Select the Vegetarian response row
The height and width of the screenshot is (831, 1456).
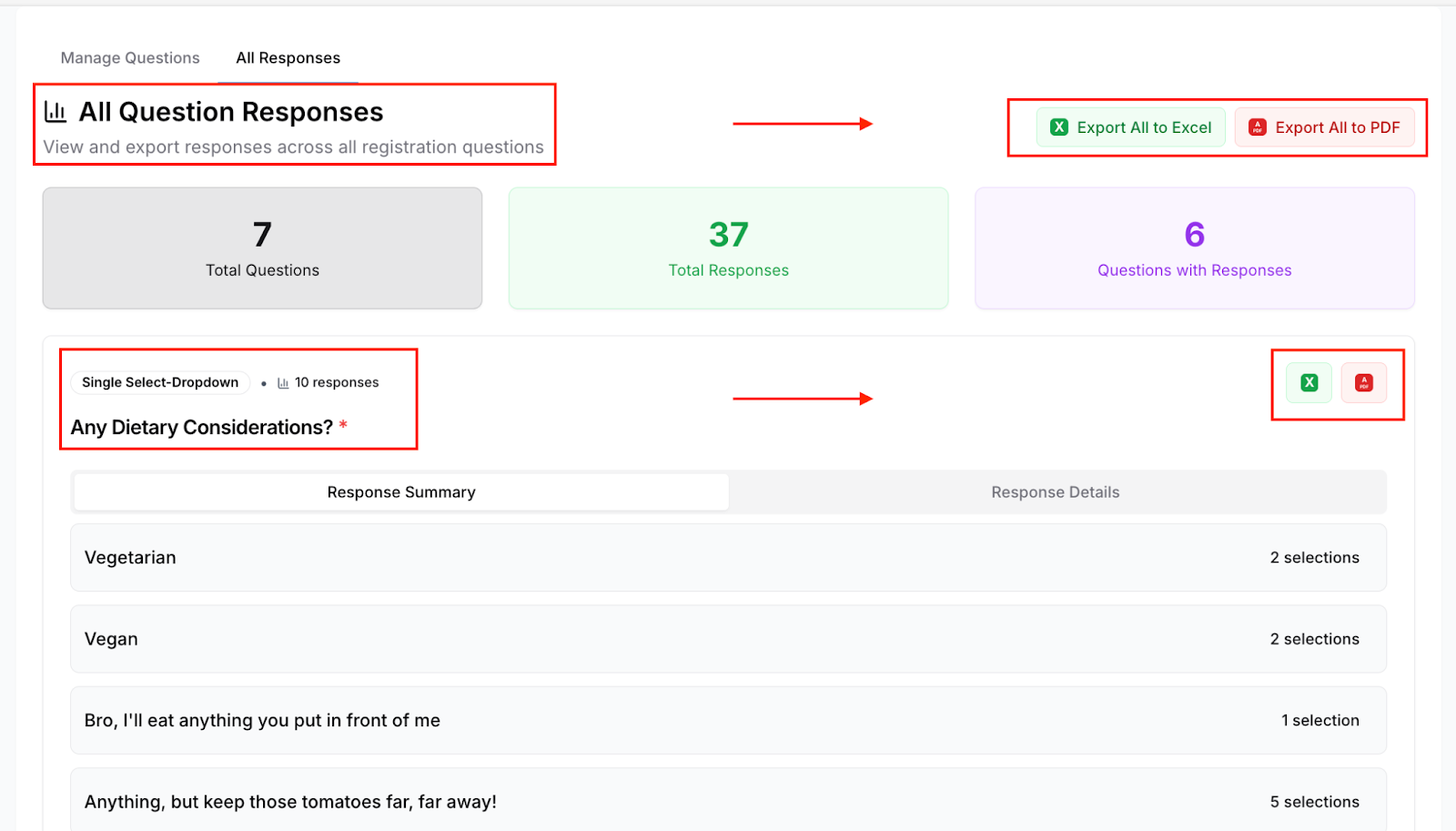pos(728,558)
